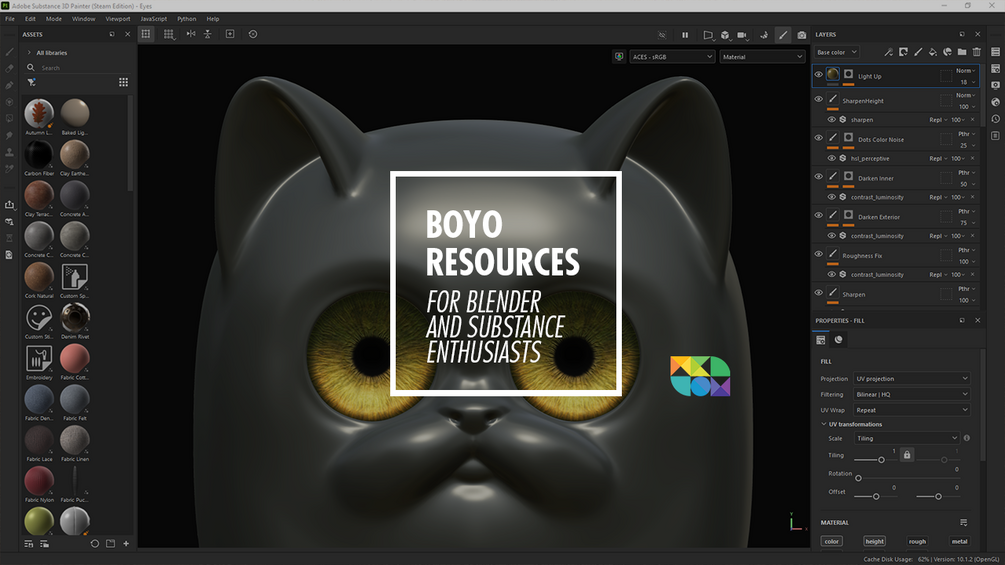Viewport: 1005px width, 565px height.
Task: Open the Display settings icon in right dock
Action: click(x=995, y=85)
